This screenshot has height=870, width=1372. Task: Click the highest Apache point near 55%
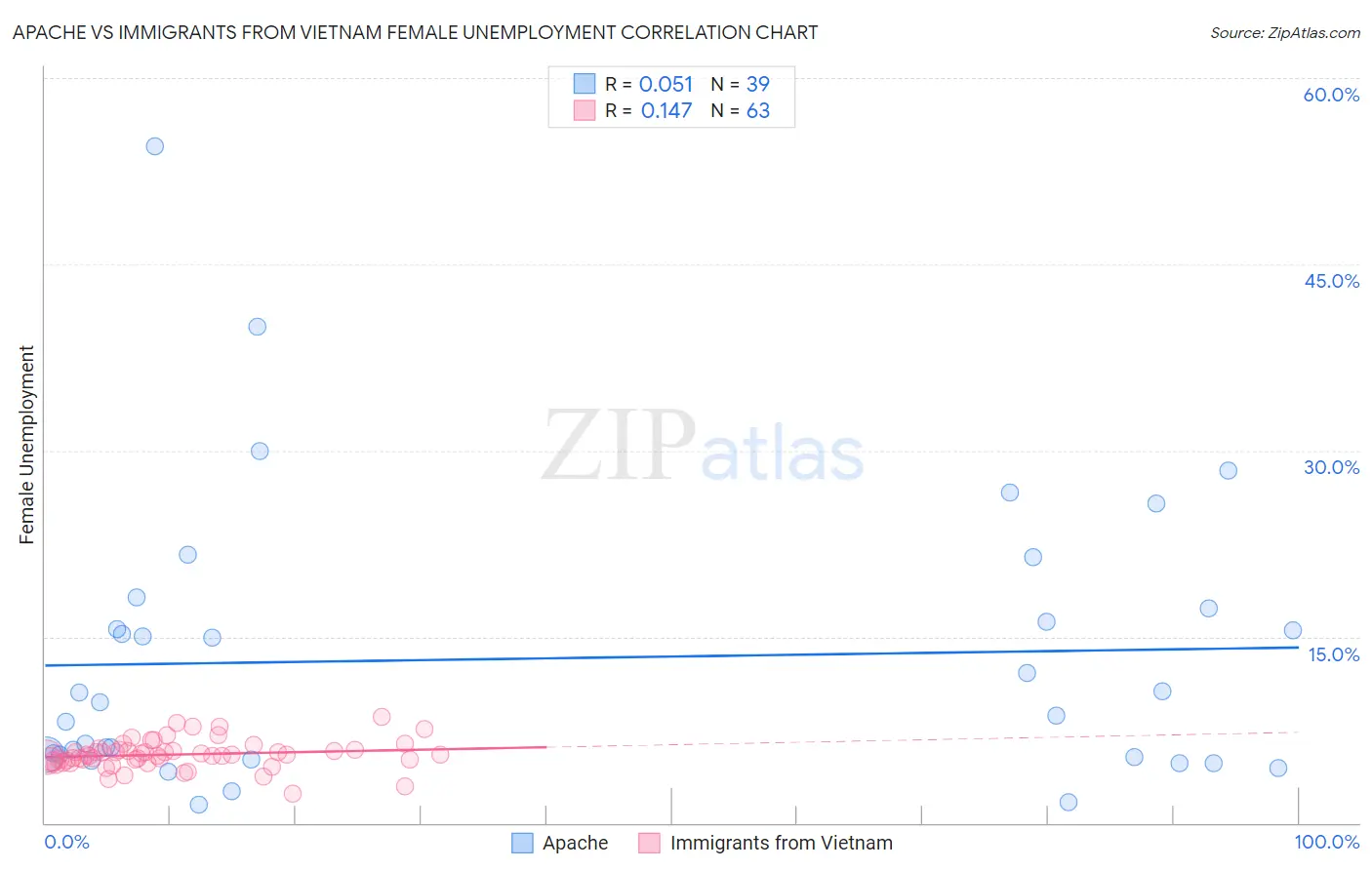[x=155, y=146]
